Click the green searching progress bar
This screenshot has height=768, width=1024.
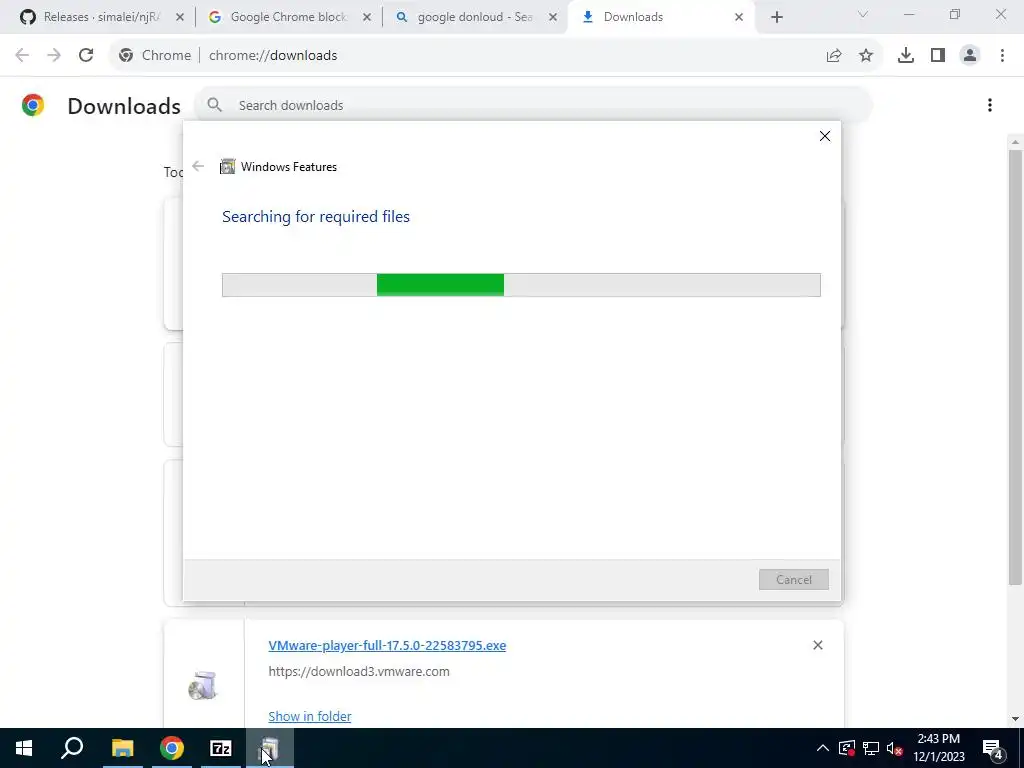click(521, 285)
